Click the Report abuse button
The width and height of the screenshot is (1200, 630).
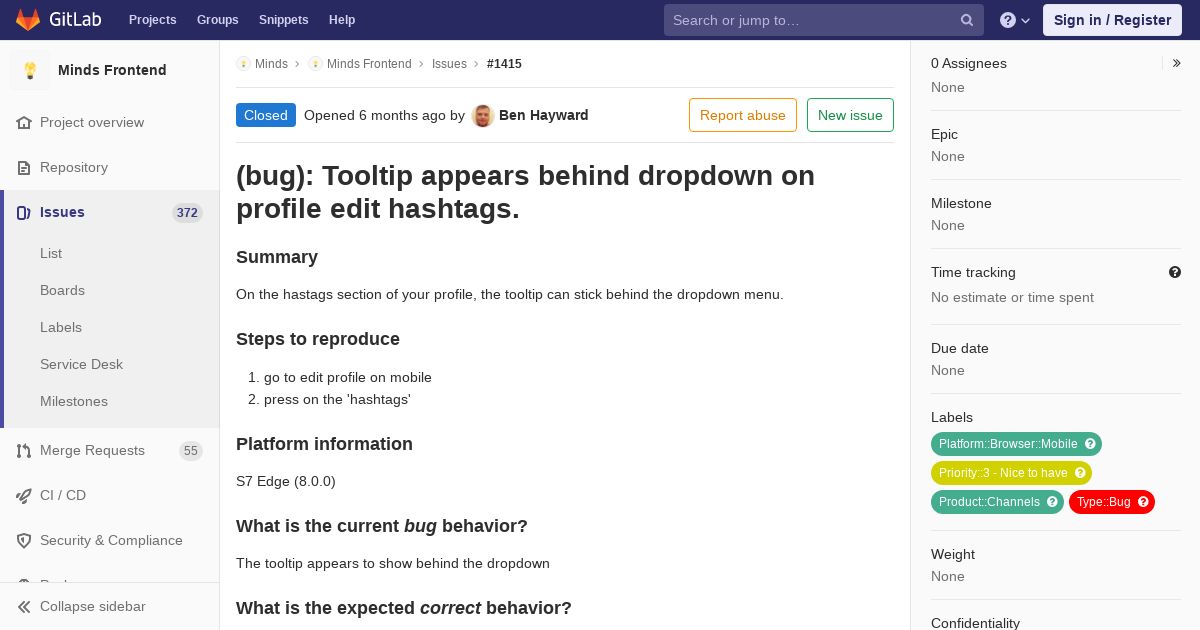click(743, 115)
